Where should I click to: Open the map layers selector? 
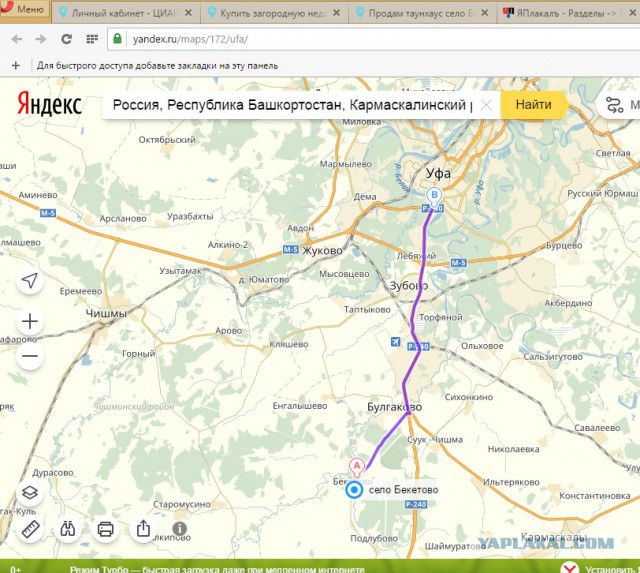pyautogui.click(x=30, y=493)
